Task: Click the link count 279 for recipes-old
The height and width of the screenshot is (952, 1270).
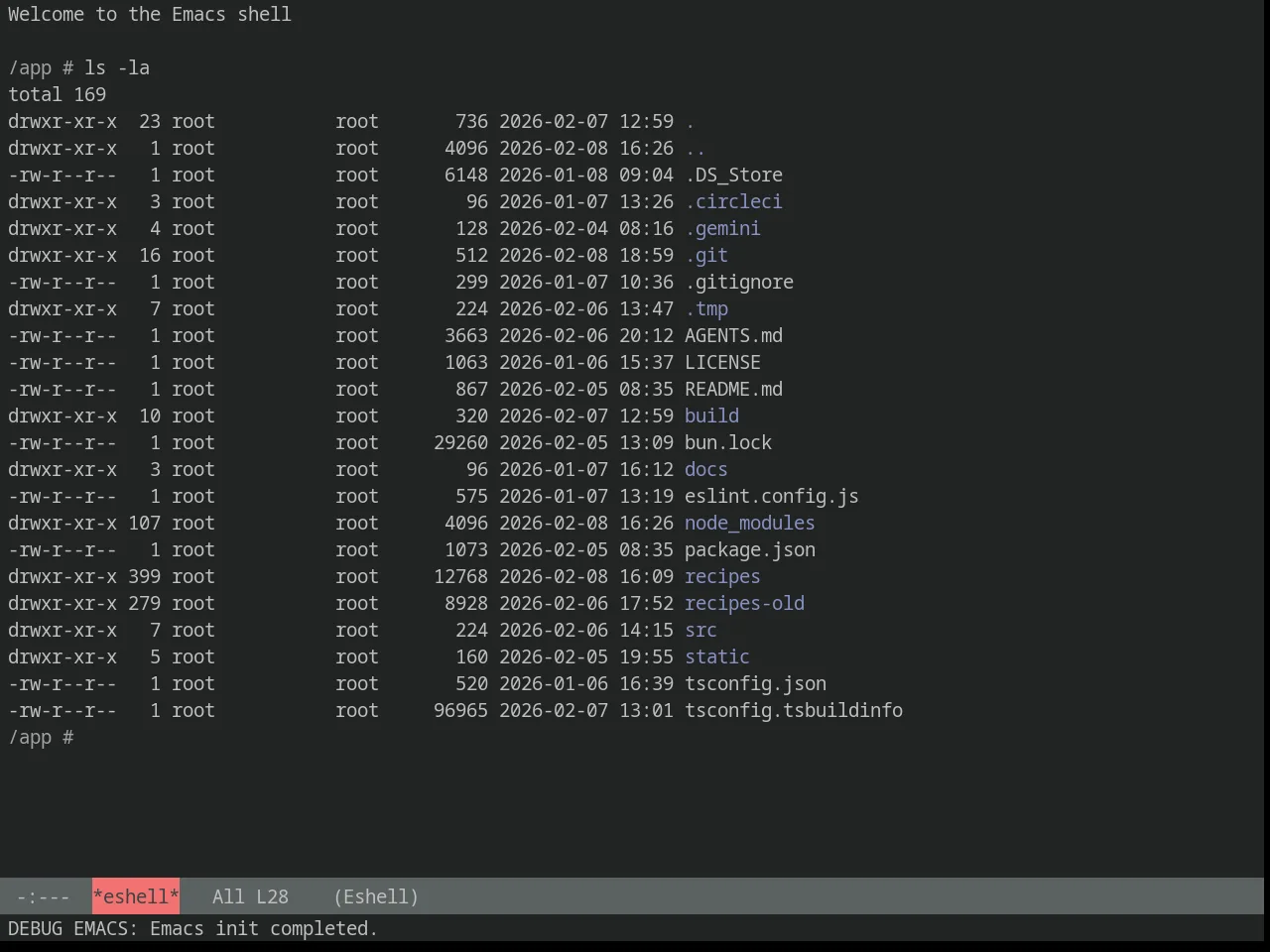Action: (x=144, y=603)
